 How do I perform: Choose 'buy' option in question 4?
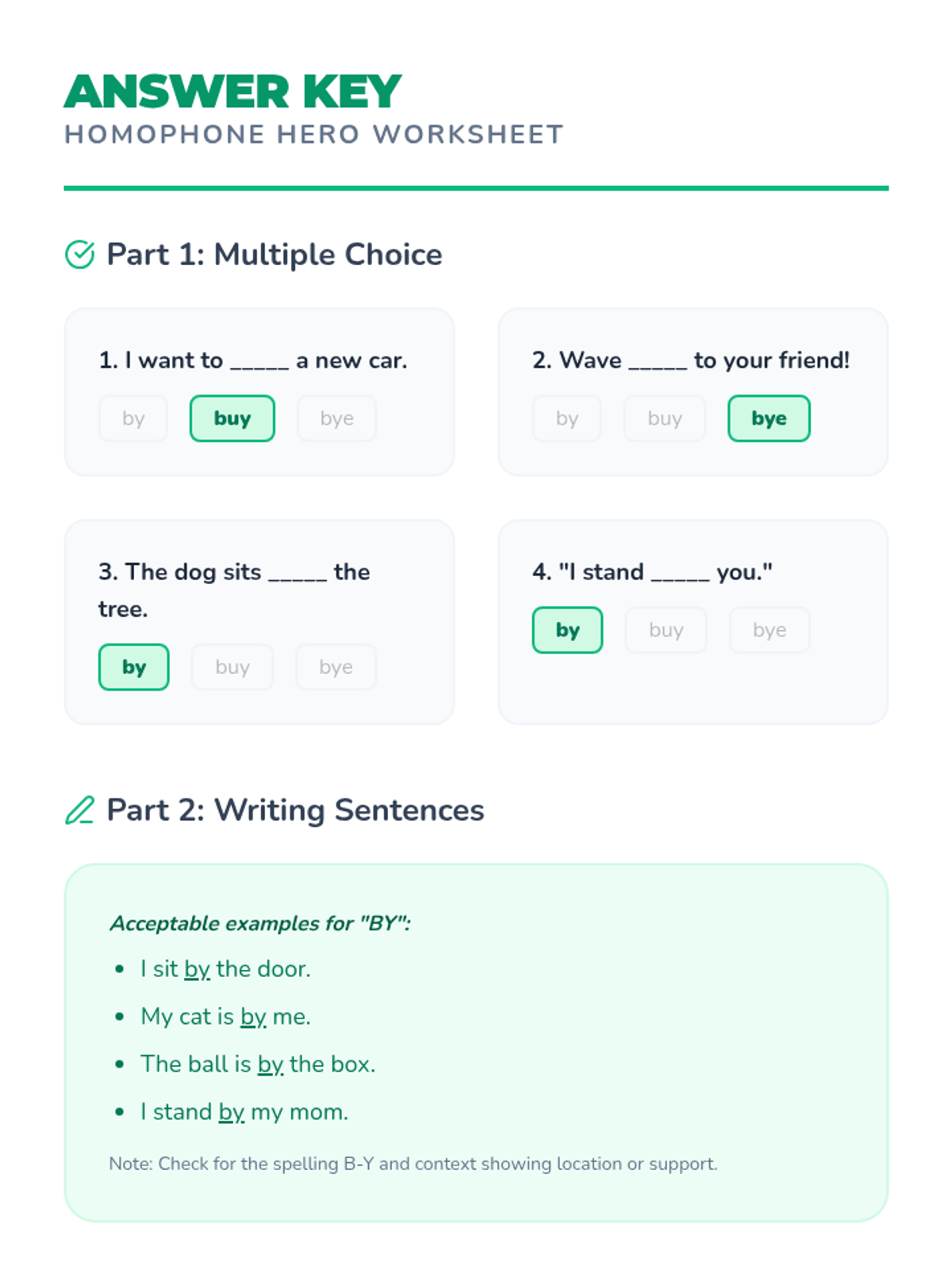(x=666, y=630)
